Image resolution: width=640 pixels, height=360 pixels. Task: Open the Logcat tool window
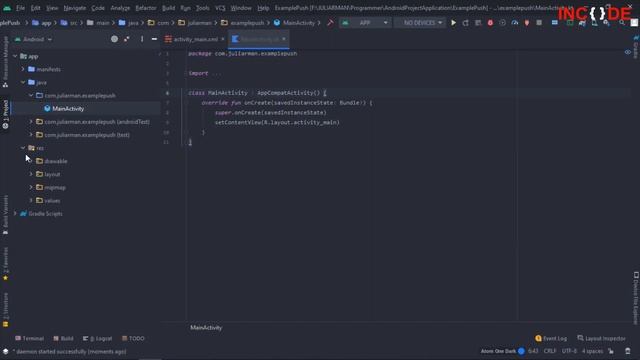(x=98, y=338)
